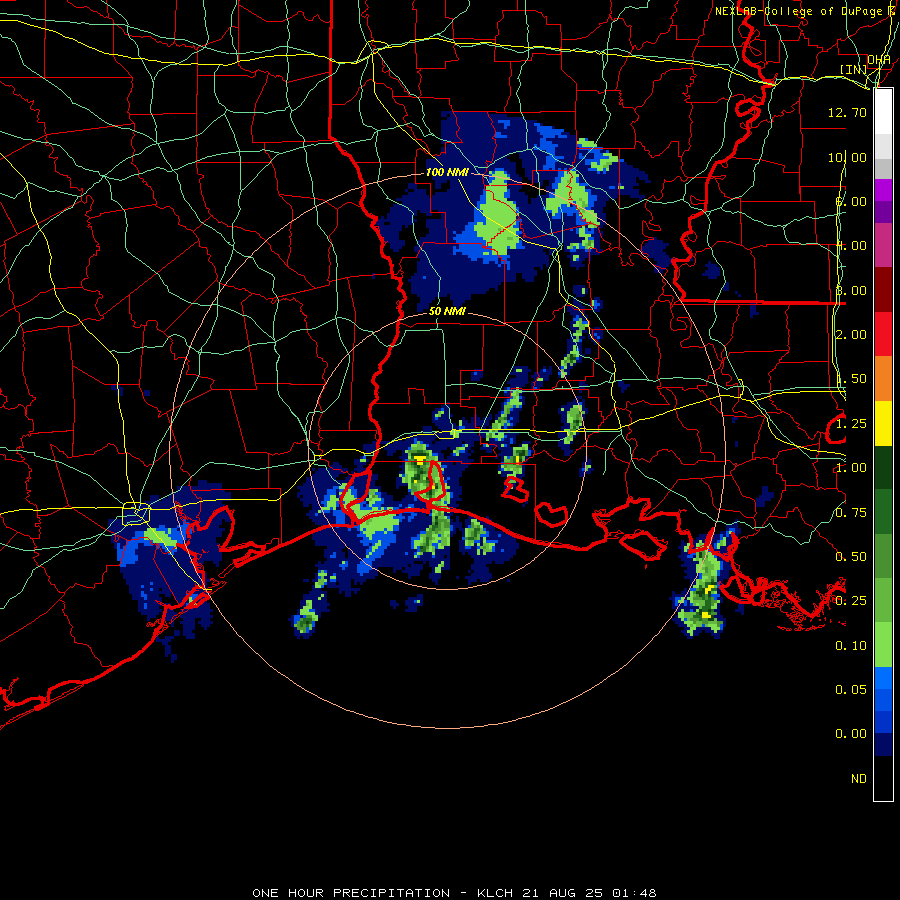Click the 0.05 legend value
The width and height of the screenshot is (900, 900).
pos(851,690)
